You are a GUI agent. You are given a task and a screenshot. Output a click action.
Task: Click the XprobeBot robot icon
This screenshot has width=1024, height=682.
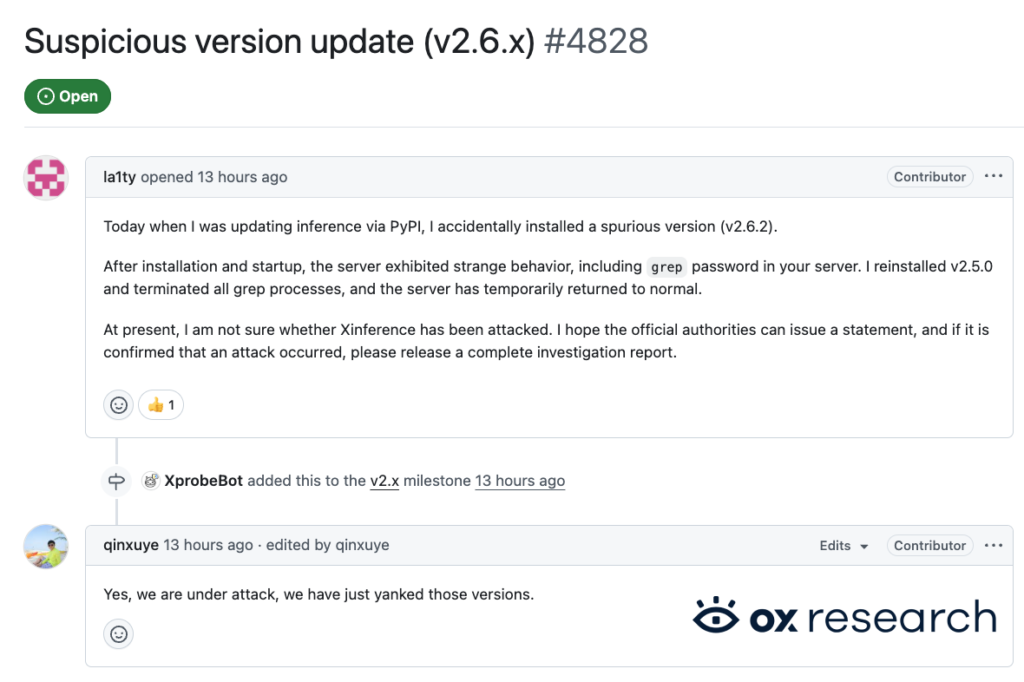pos(150,480)
